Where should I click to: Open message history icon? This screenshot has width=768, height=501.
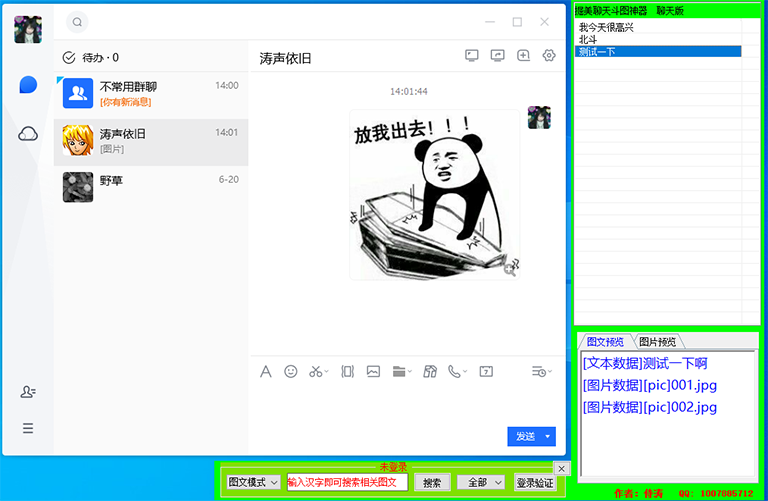[x=539, y=372]
